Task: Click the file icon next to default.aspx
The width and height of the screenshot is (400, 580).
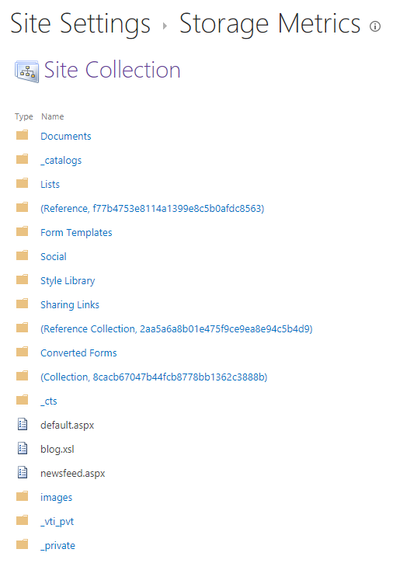Action: click(23, 424)
